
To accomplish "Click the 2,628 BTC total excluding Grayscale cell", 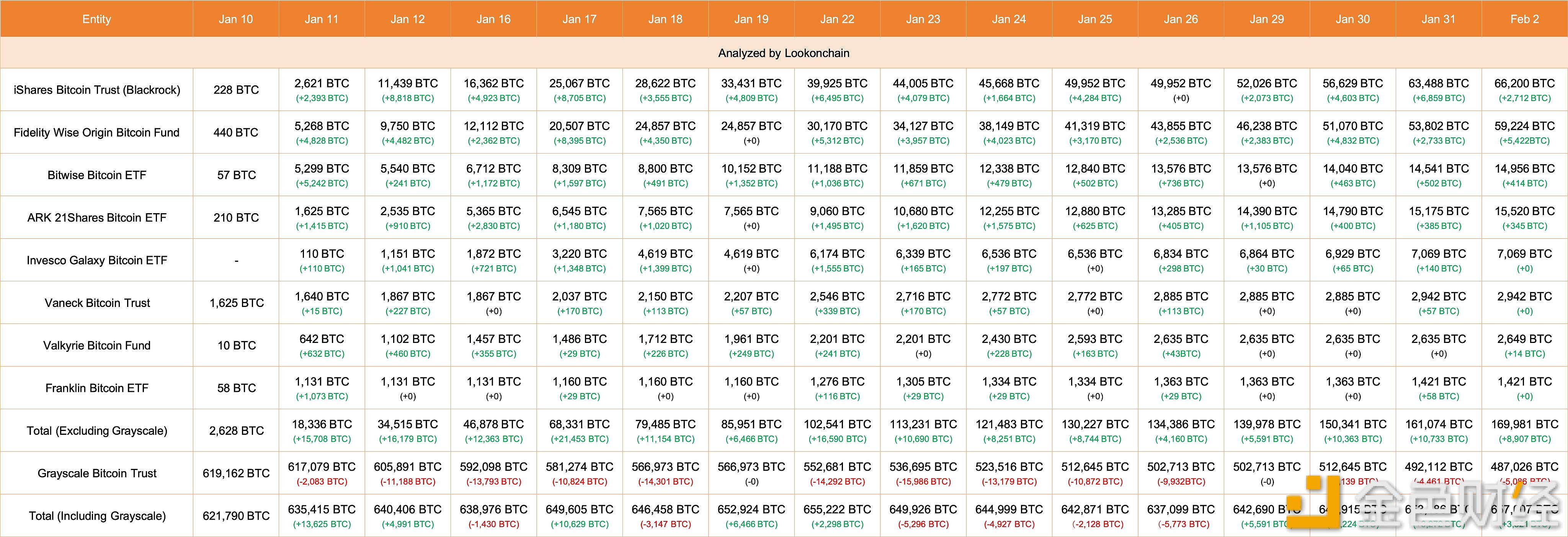I will coord(236,431).
